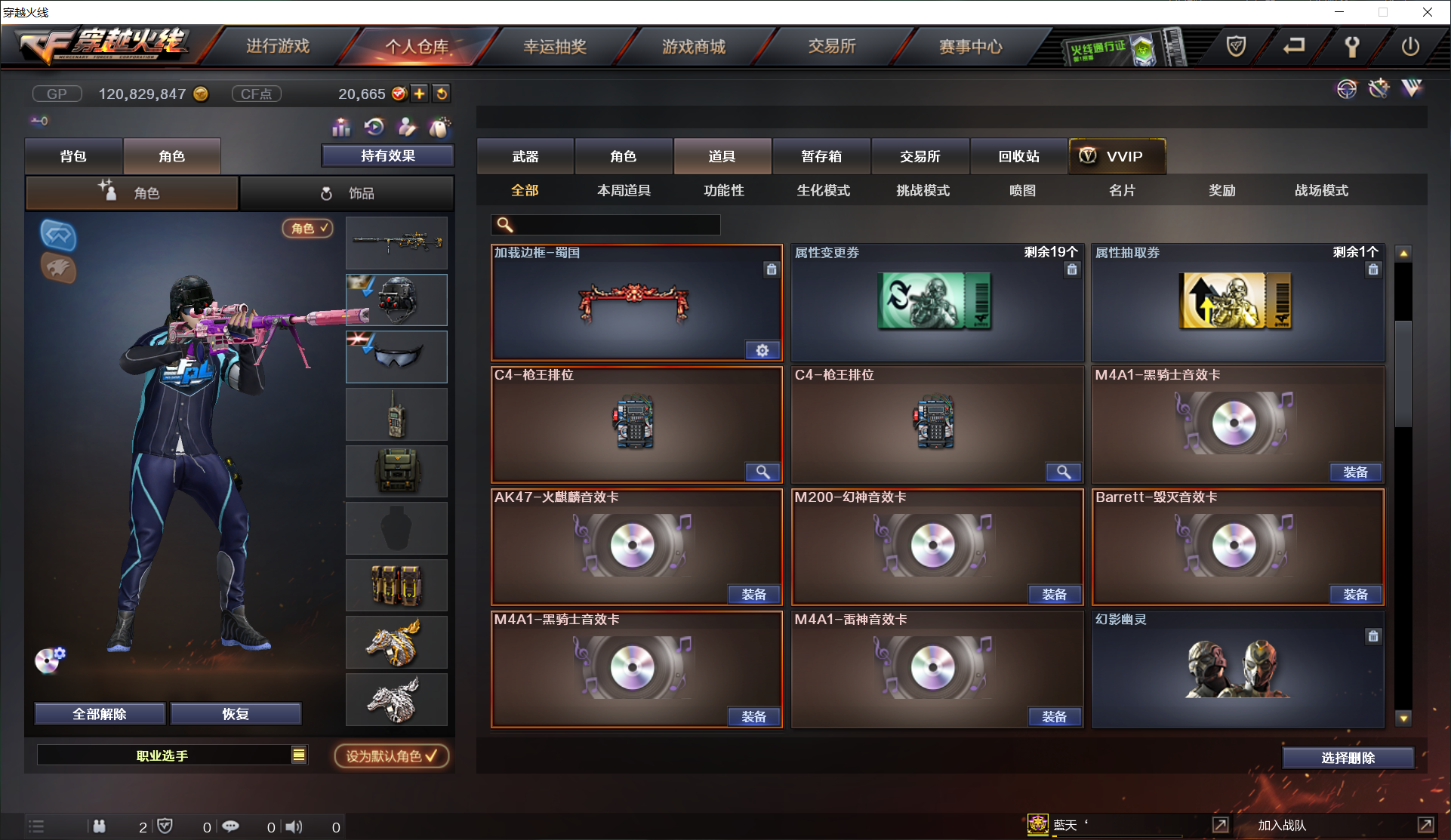Click the return arrow icon in header
1451x840 pixels.
coord(1294,46)
